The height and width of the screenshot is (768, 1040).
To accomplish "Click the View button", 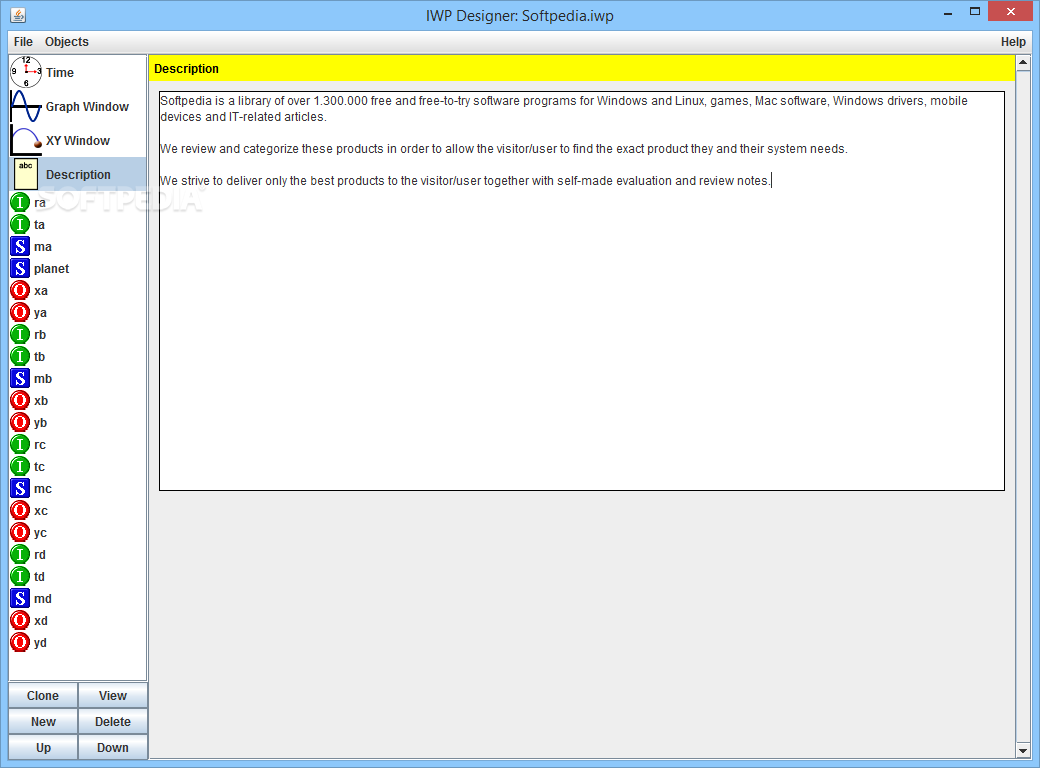I will pos(113,696).
